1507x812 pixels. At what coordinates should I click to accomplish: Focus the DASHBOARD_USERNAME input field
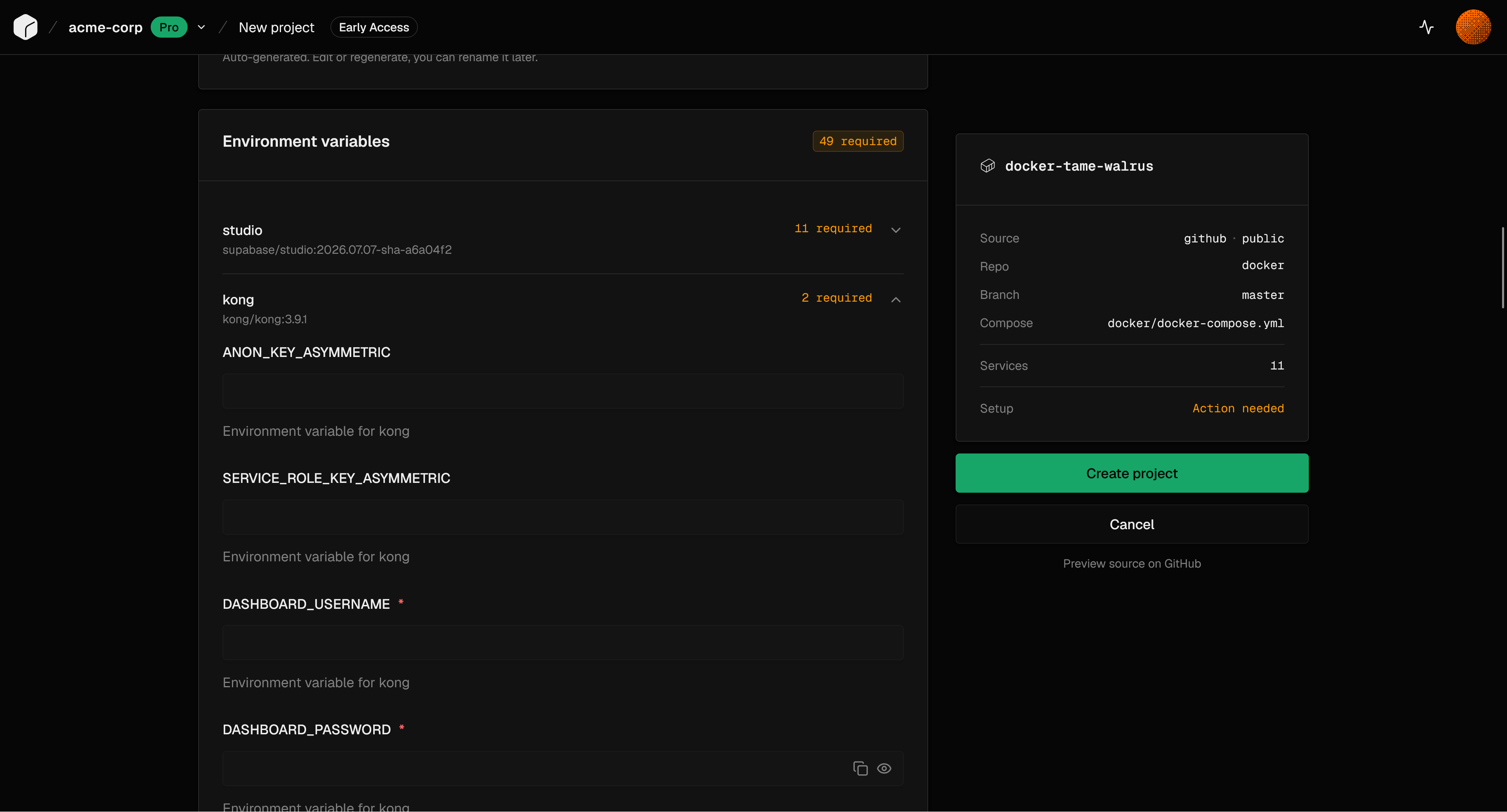tap(563, 643)
